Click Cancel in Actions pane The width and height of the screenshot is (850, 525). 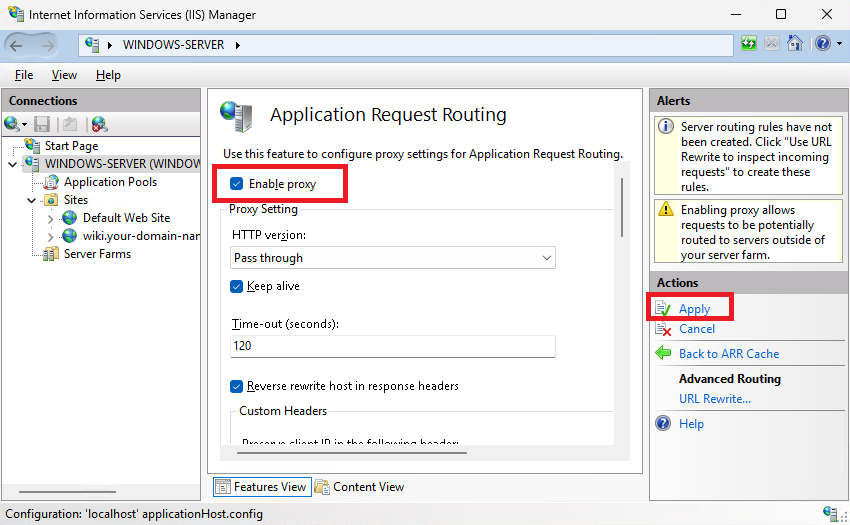click(697, 329)
